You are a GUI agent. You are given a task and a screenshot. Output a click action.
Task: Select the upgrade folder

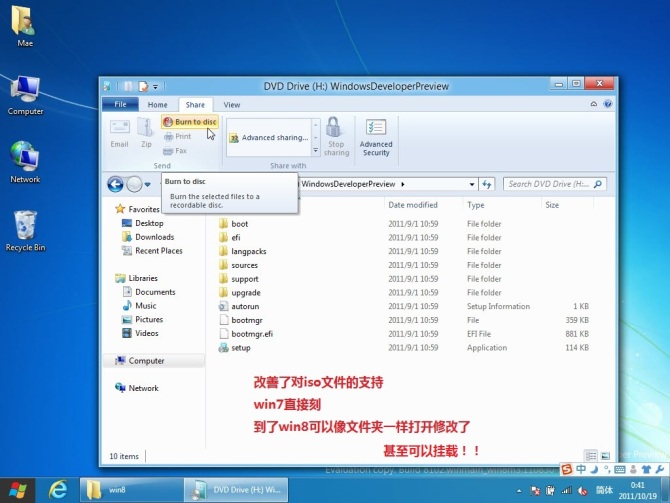(239, 293)
